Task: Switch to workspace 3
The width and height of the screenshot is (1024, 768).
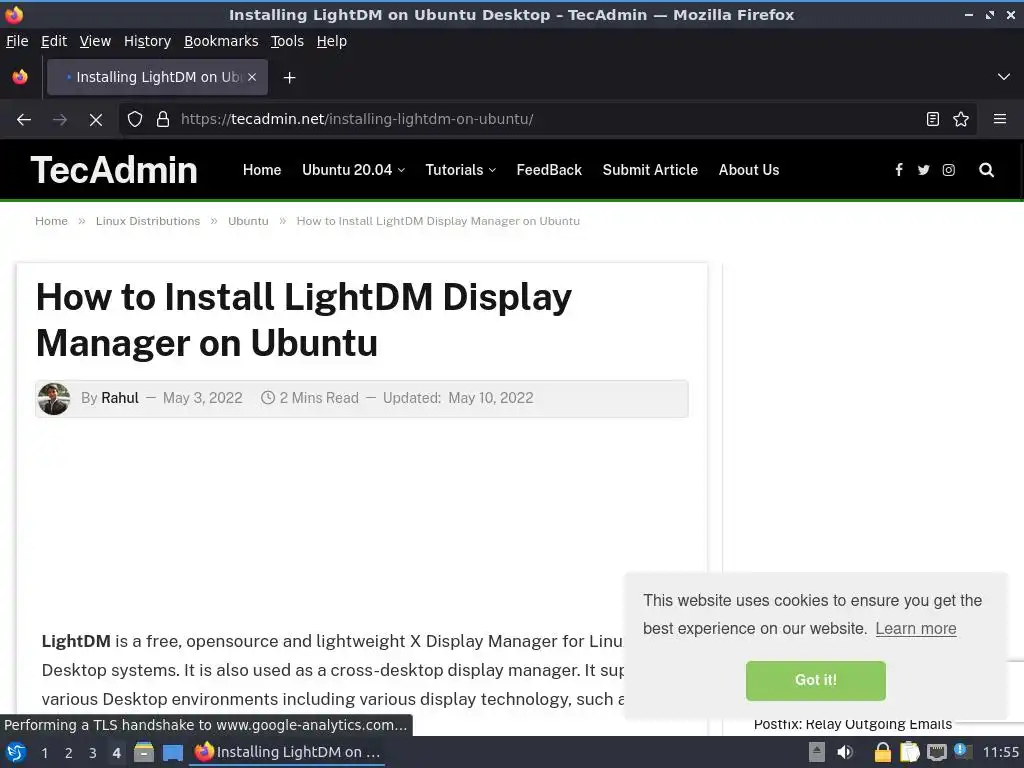Action: point(93,753)
